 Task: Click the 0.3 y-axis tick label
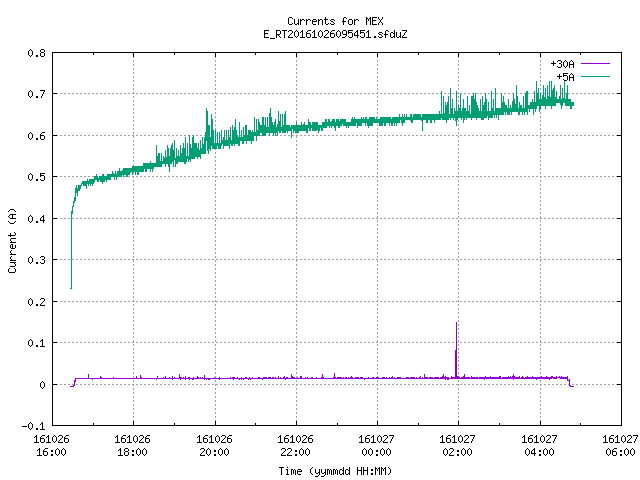click(x=37, y=260)
